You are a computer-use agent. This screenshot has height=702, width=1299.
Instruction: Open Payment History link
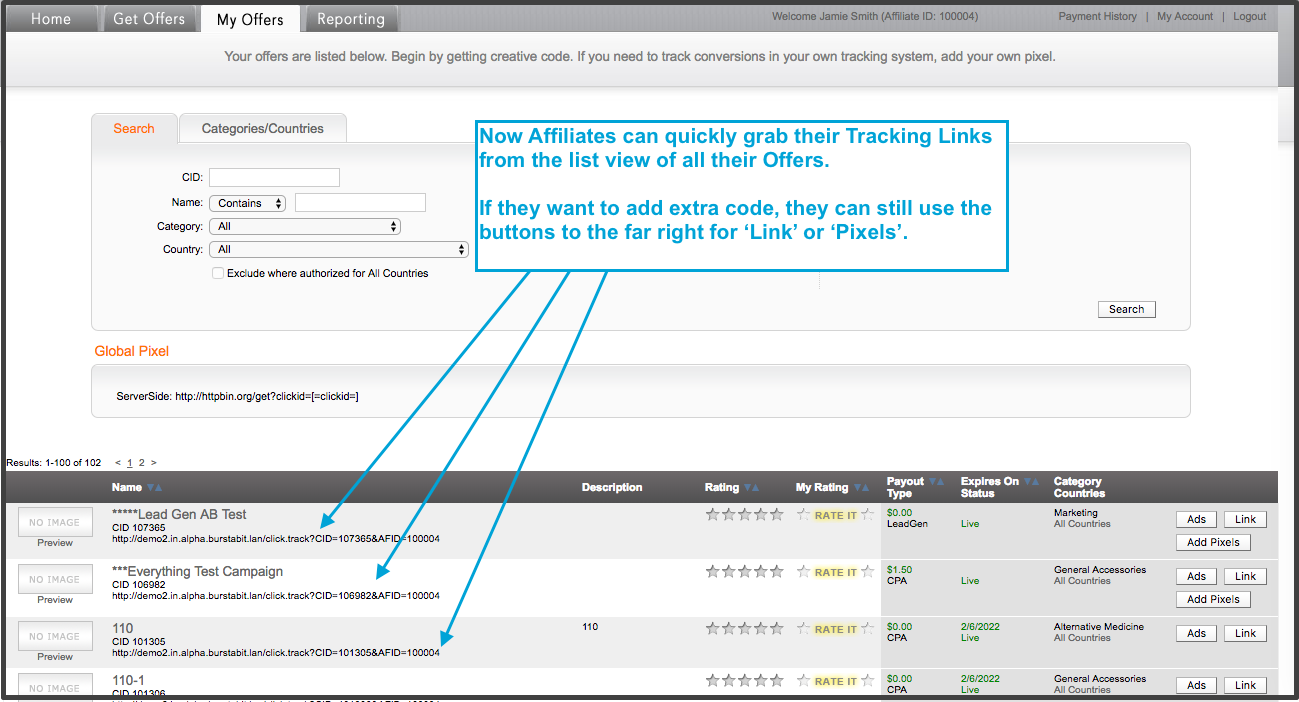(1097, 16)
